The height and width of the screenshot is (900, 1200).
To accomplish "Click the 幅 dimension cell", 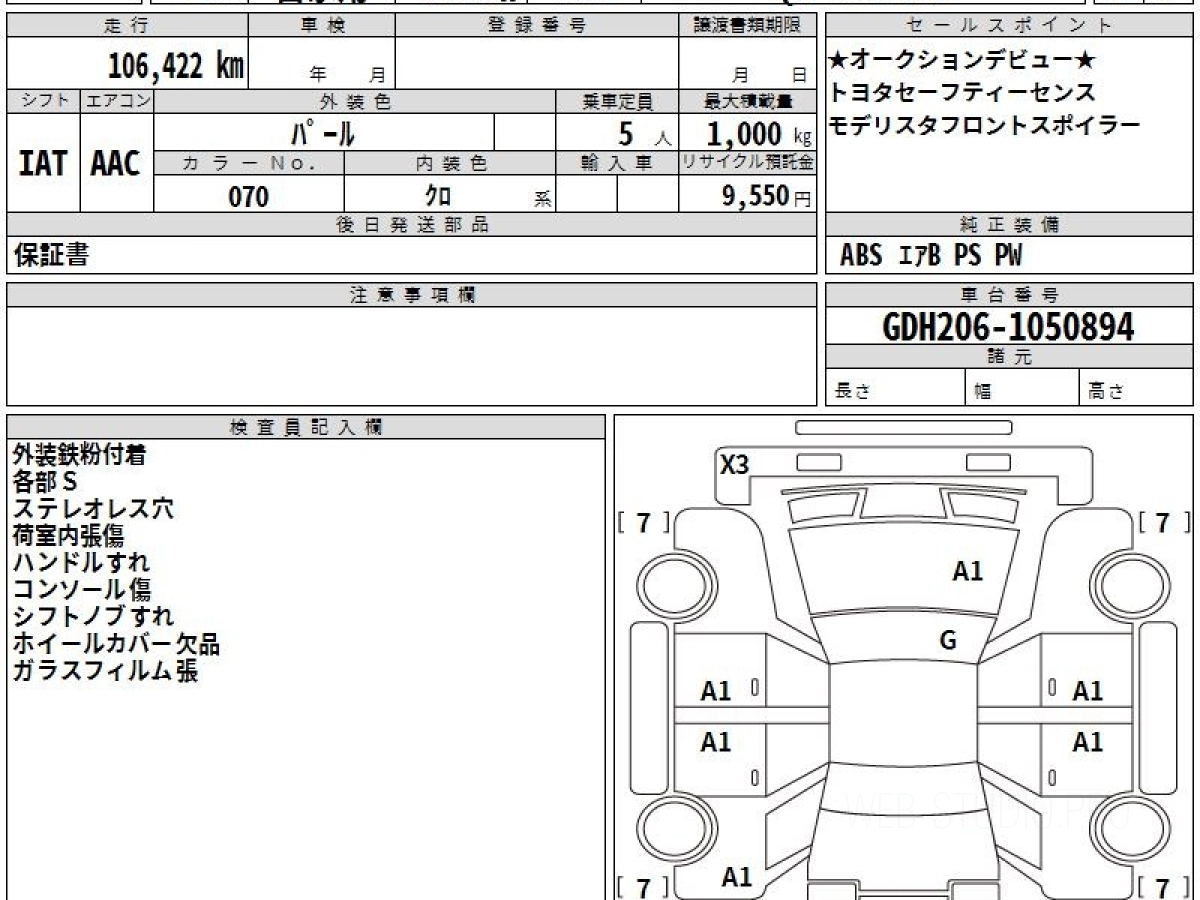I will [1022, 388].
